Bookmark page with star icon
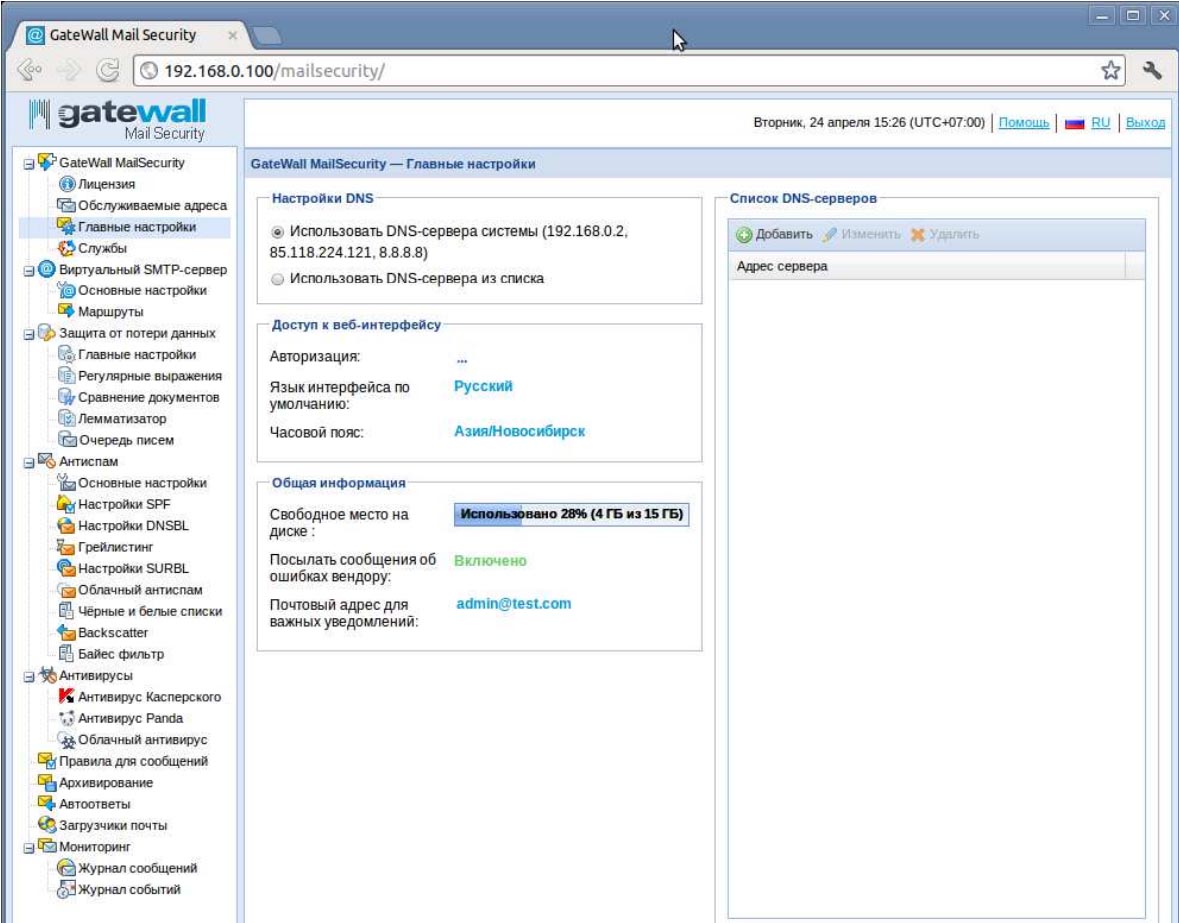The width and height of the screenshot is (1179, 923). point(1111,71)
